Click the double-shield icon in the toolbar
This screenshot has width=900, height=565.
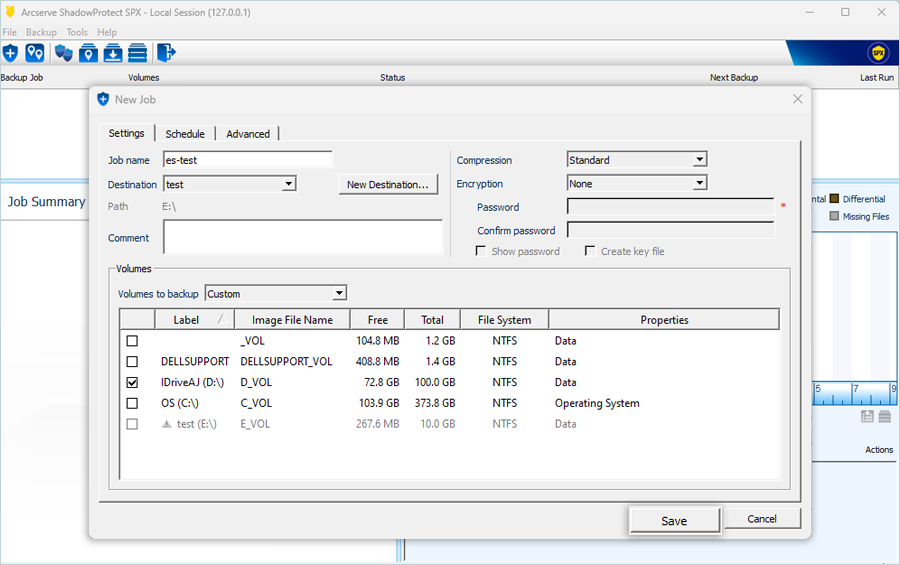[x=64, y=53]
